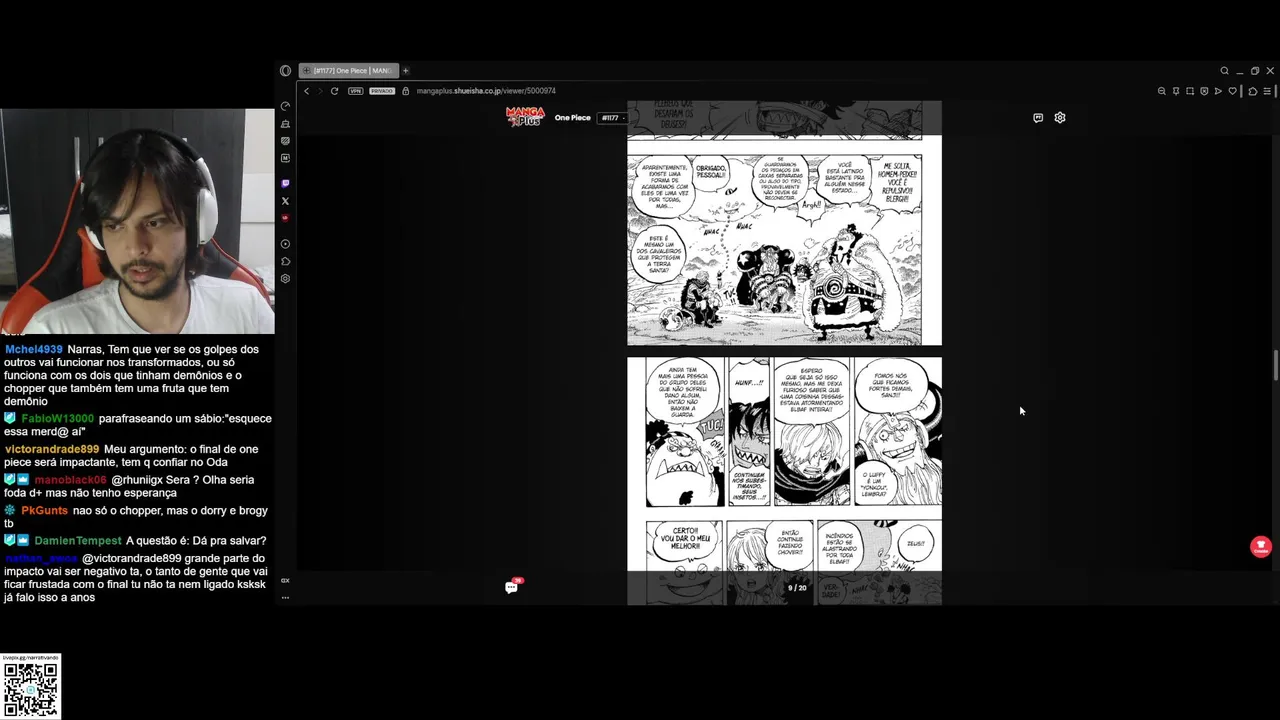Open the X (Twitter) sidebar panel
The width and height of the screenshot is (1280, 720).
point(285,201)
